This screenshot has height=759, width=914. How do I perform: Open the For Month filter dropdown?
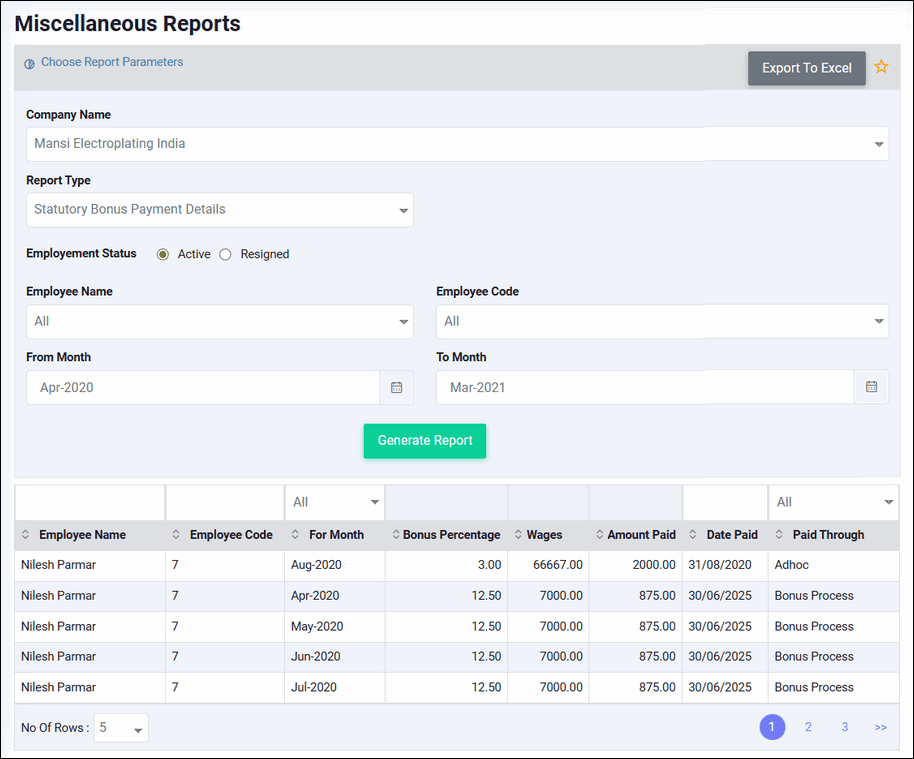click(375, 502)
